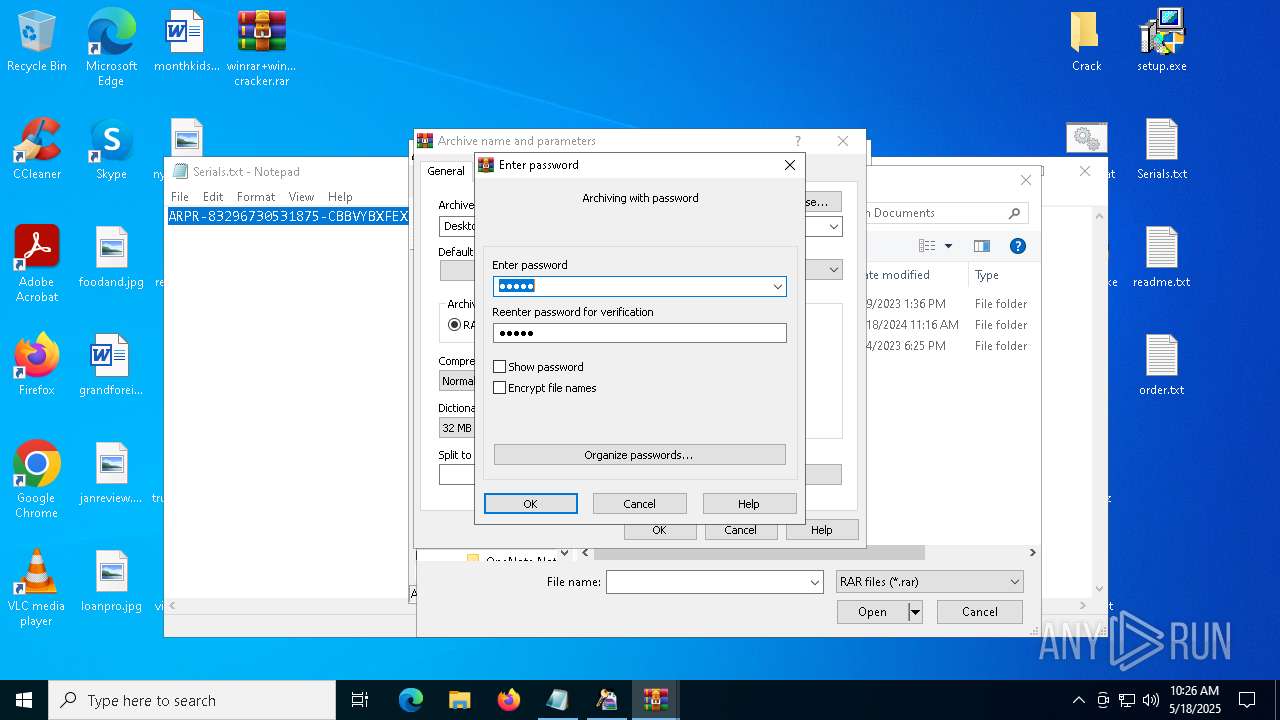Screen dimensions: 1280x720
Task: Click the file dialog help icon
Action: [x=1018, y=246]
